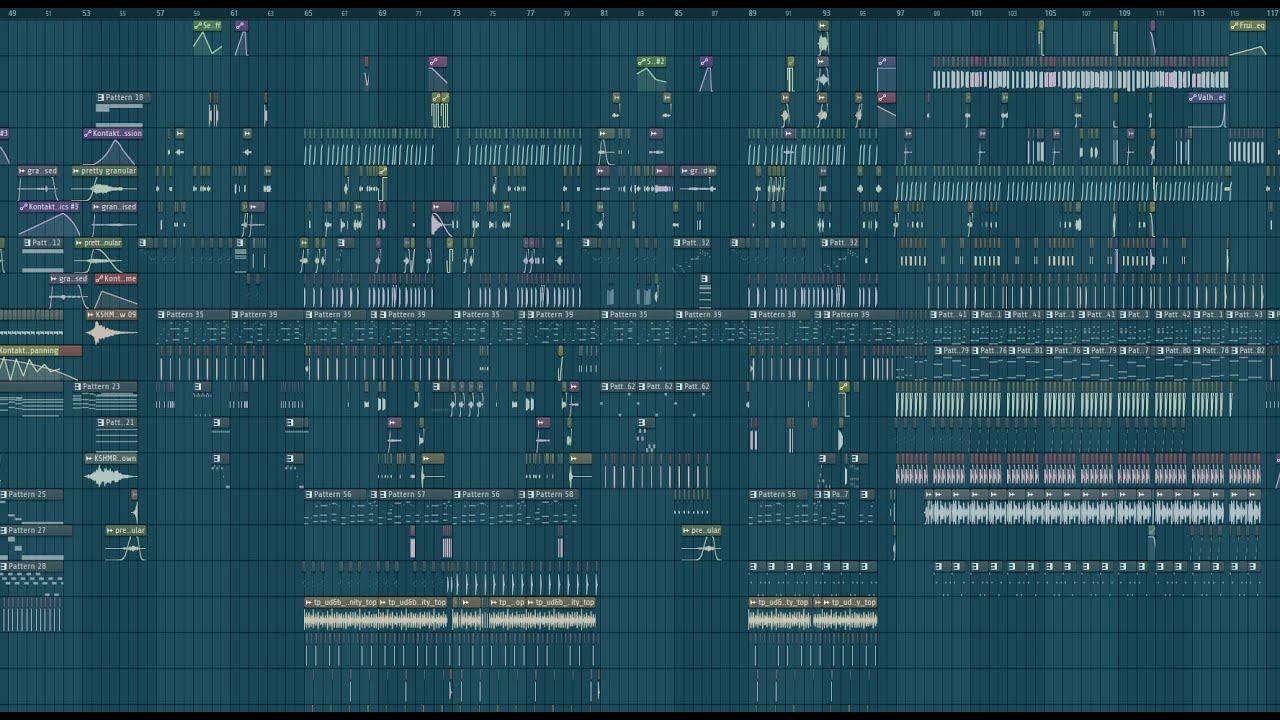The width and height of the screenshot is (1280, 720).
Task: Select the 'Se..ff' automation clip
Action: click(x=207, y=25)
